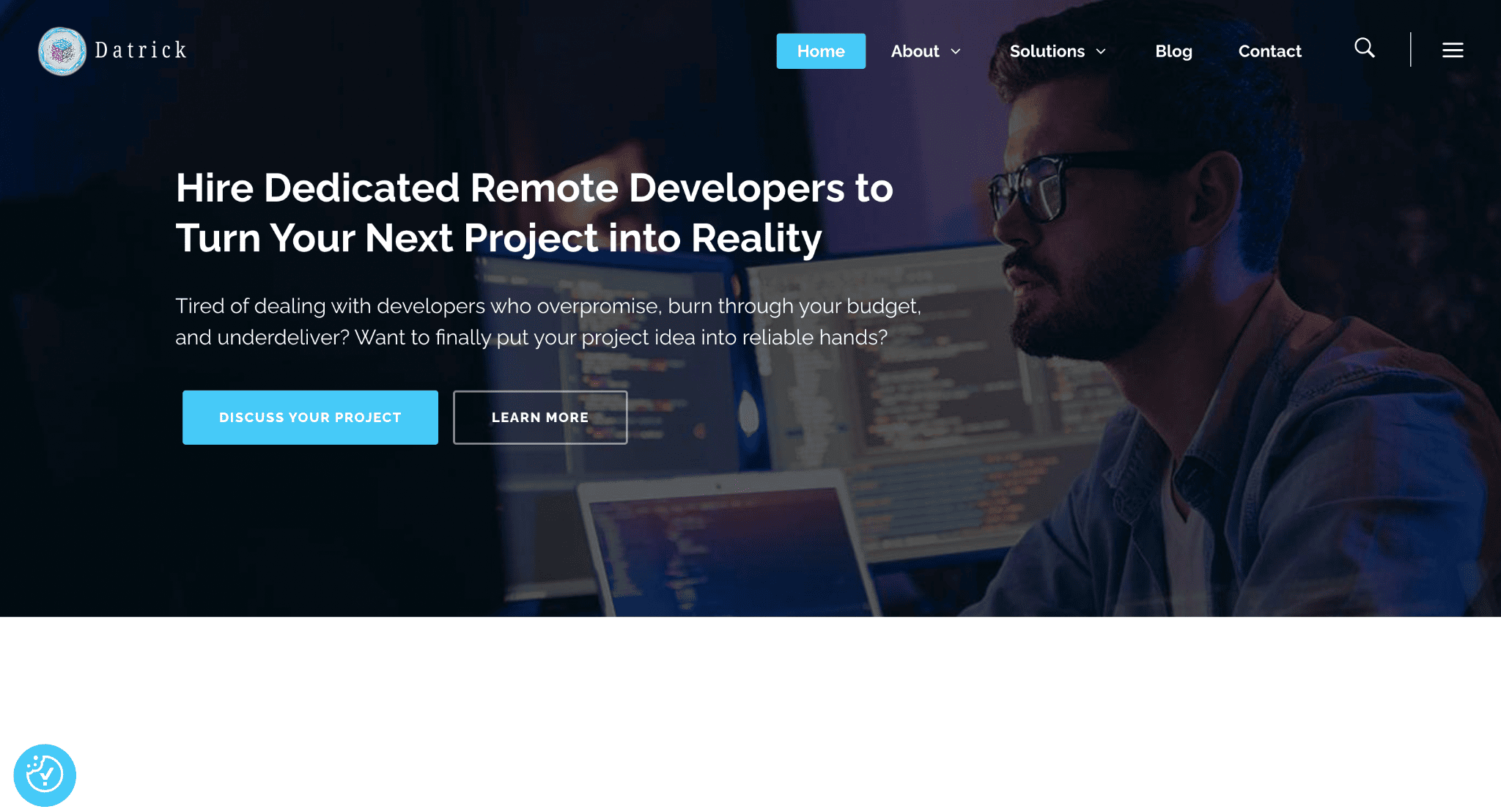Click the cyan Home button background swatch
This screenshot has height=812, width=1501.
820,51
